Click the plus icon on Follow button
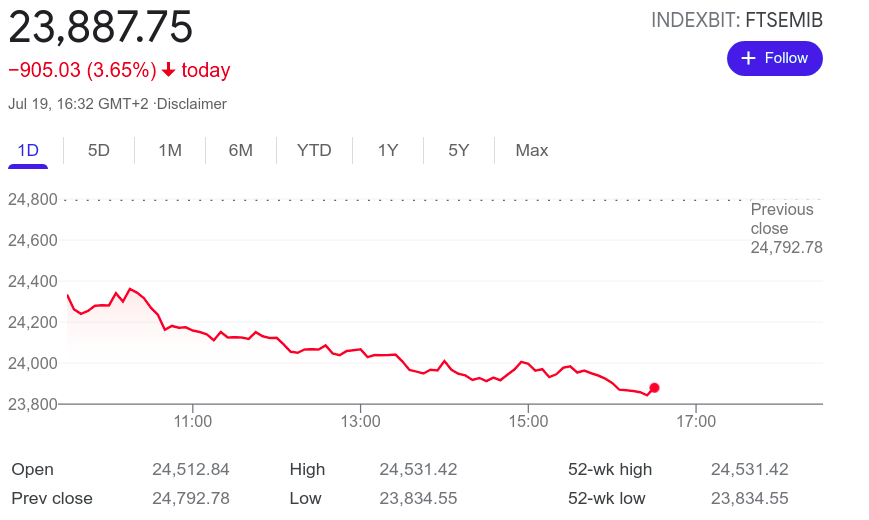 point(748,58)
